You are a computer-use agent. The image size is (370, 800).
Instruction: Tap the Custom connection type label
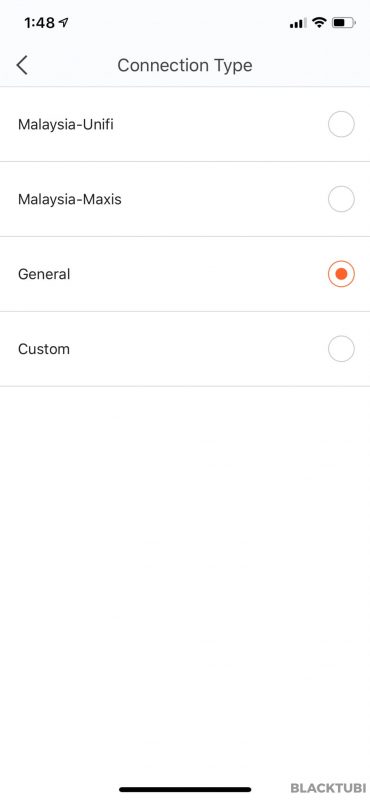pos(44,349)
